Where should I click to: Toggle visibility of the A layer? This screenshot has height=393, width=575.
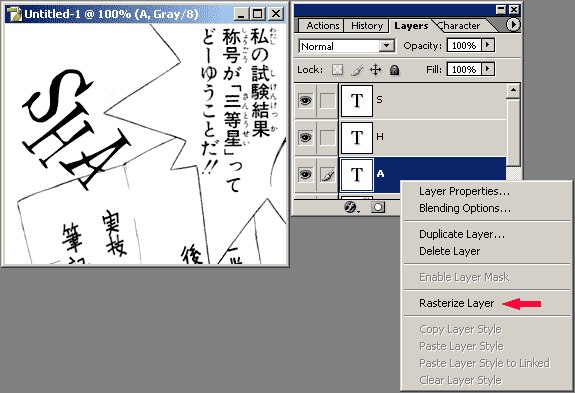[305, 175]
